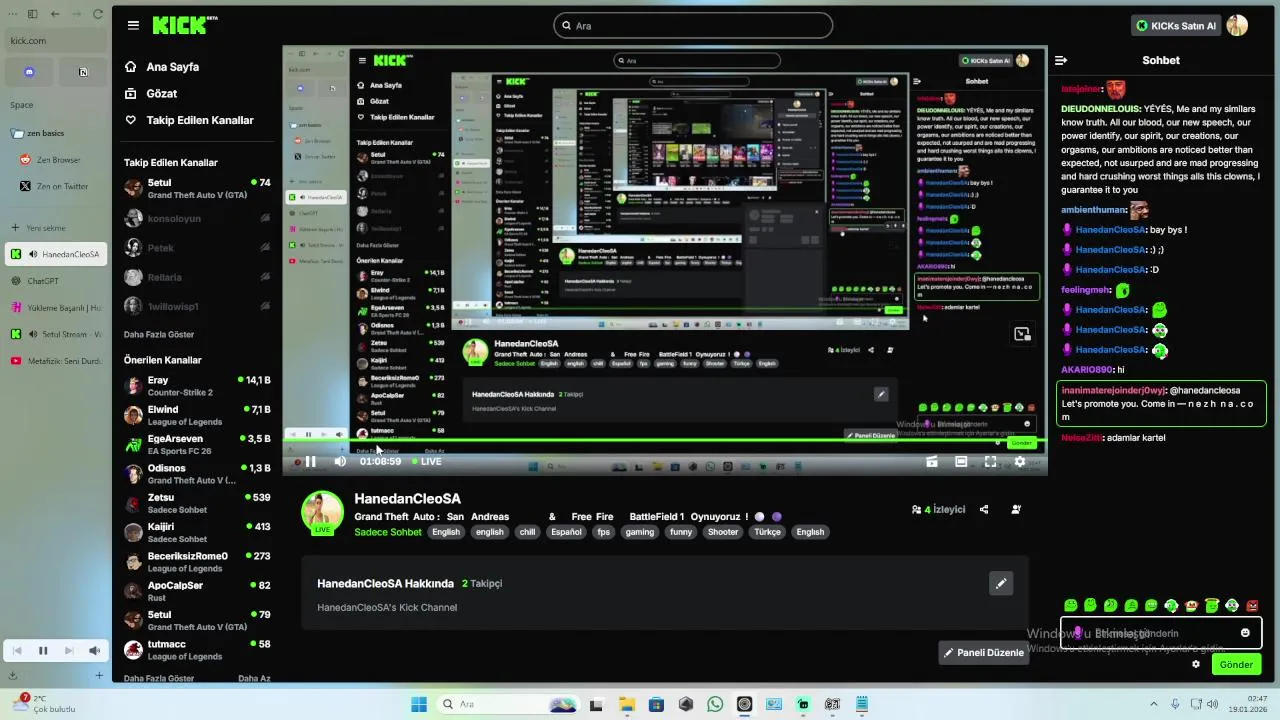Toggle theater mode in player
This screenshot has width=1280, height=720.
pos(961,461)
